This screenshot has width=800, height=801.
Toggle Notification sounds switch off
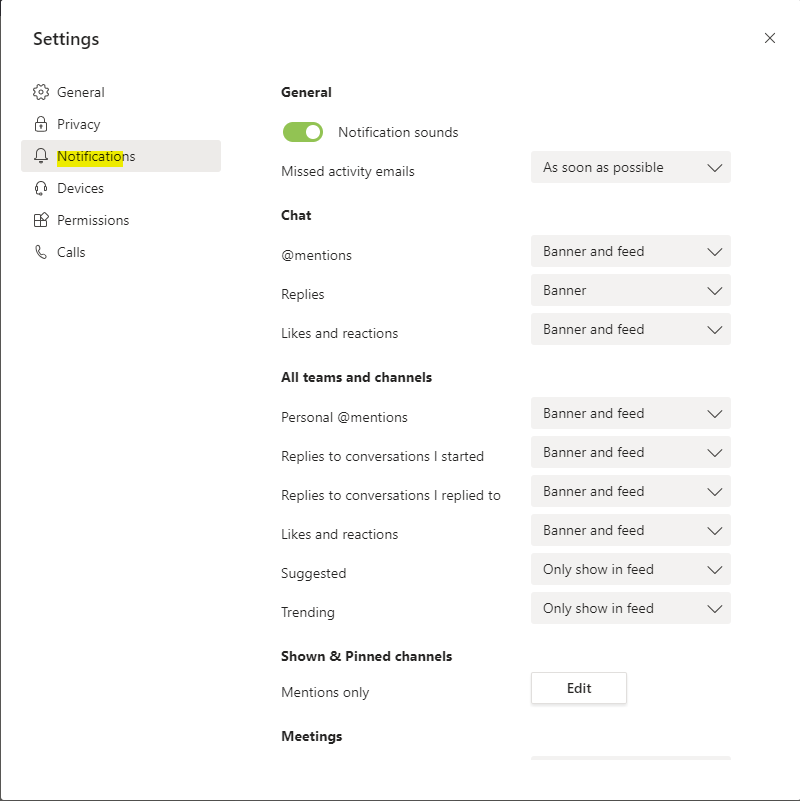click(303, 132)
